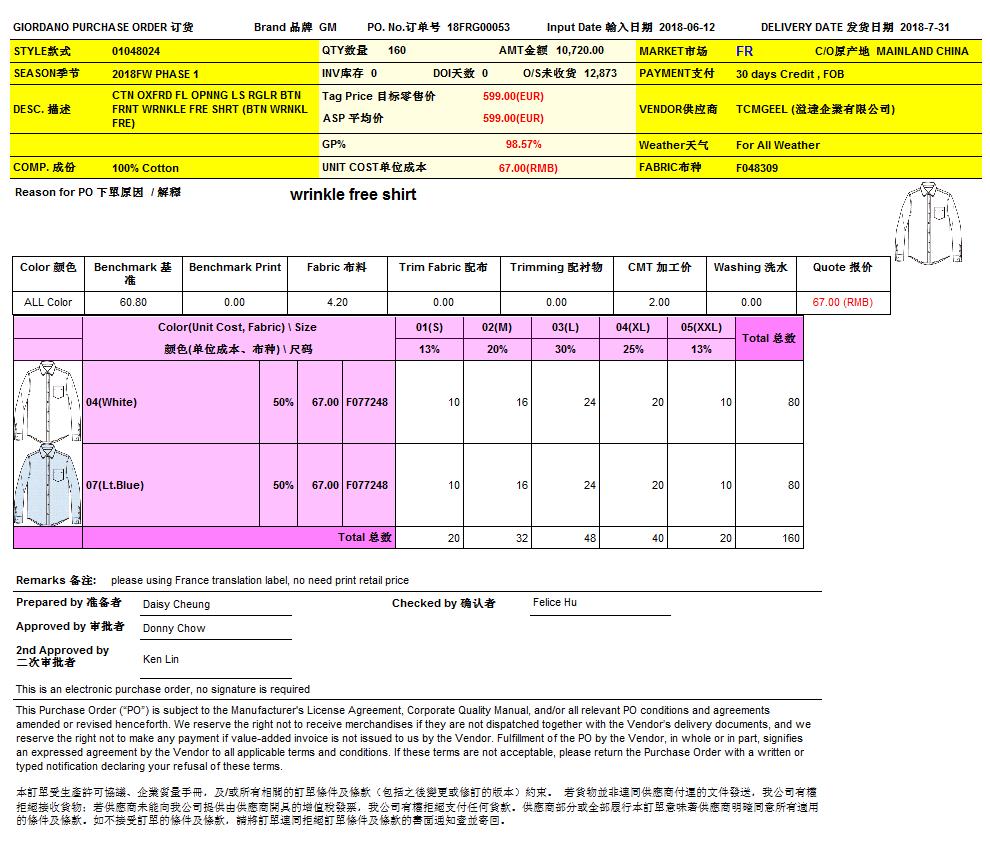Select the AMT value 10,720.00
This screenshot has height=849, width=990.
click(580, 50)
